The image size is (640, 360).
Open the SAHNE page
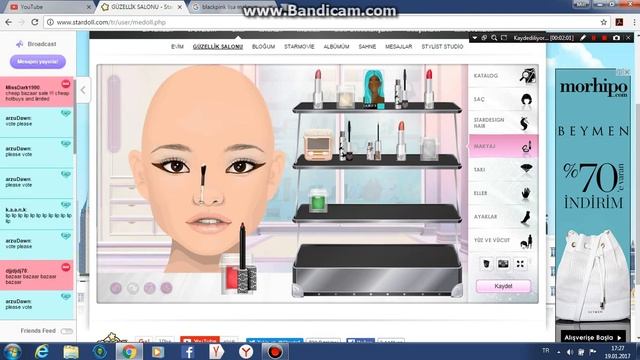point(367,47)
